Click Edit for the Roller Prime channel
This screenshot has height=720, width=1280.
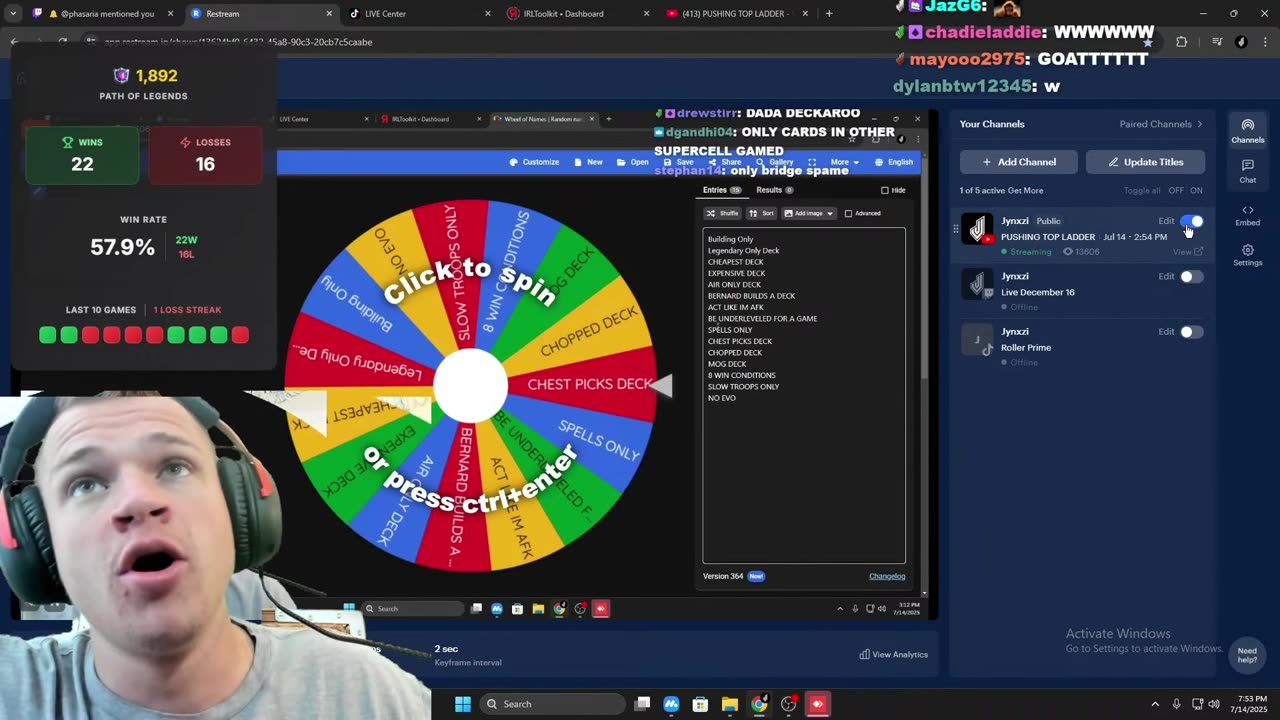[x=1166, y=331]
